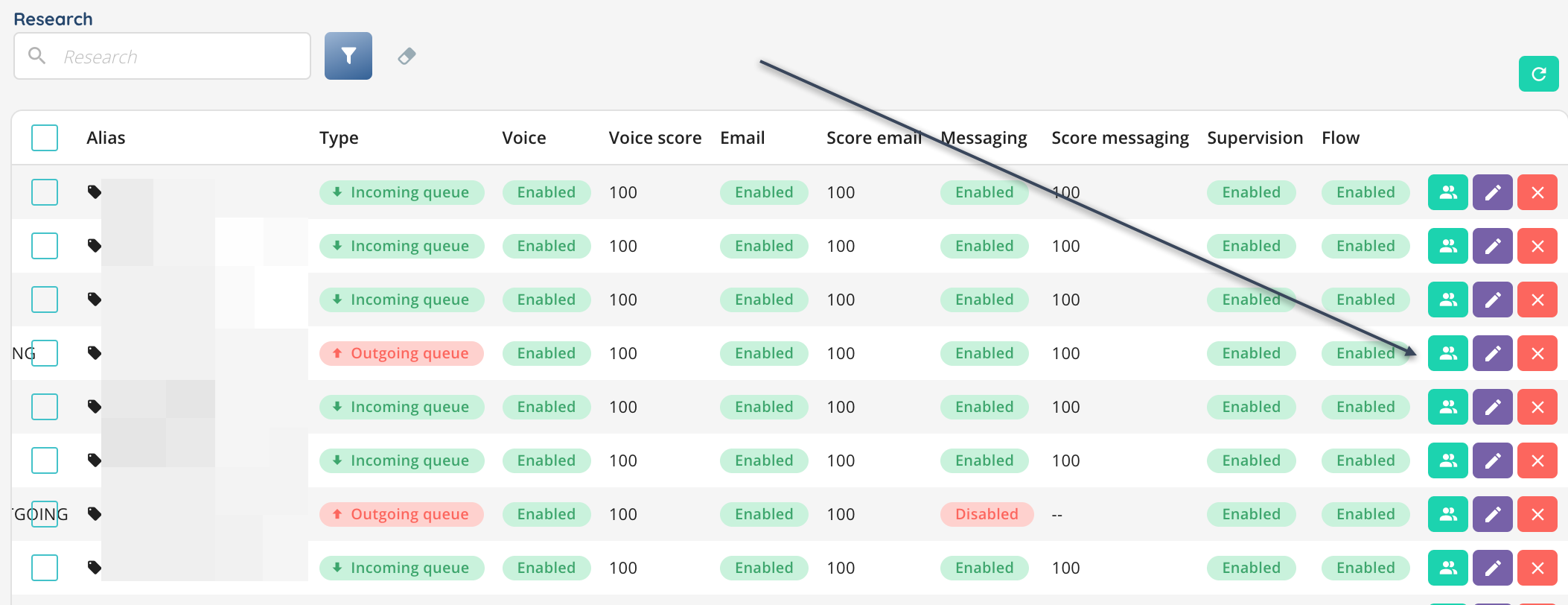Edit the queue with Messaging Disabled
Screen dimensions: 1568x605
pos(1492,514)
